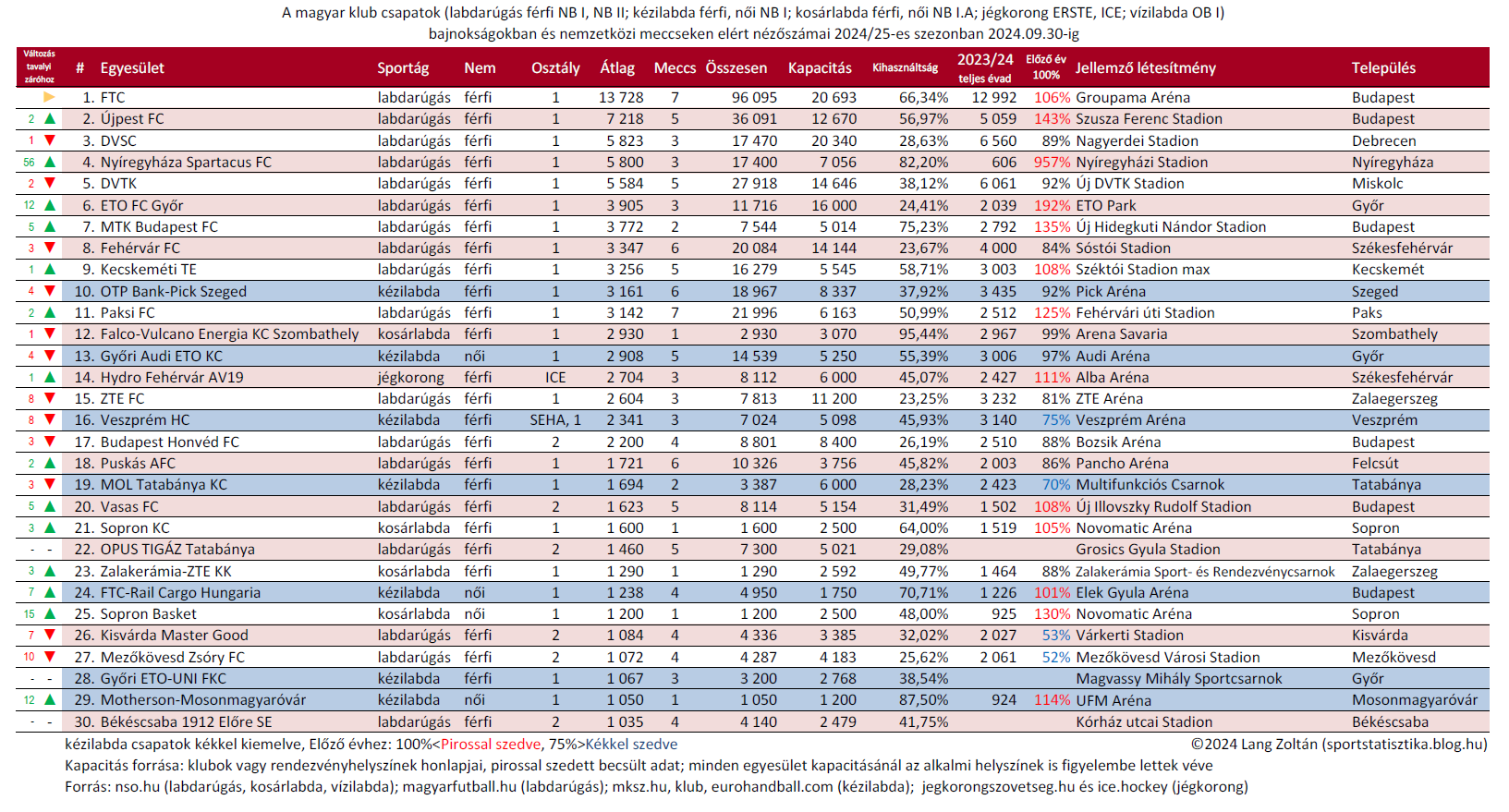Click the Kapacitás column header
Screen dimensions: 1509x812
click(820, 67)
